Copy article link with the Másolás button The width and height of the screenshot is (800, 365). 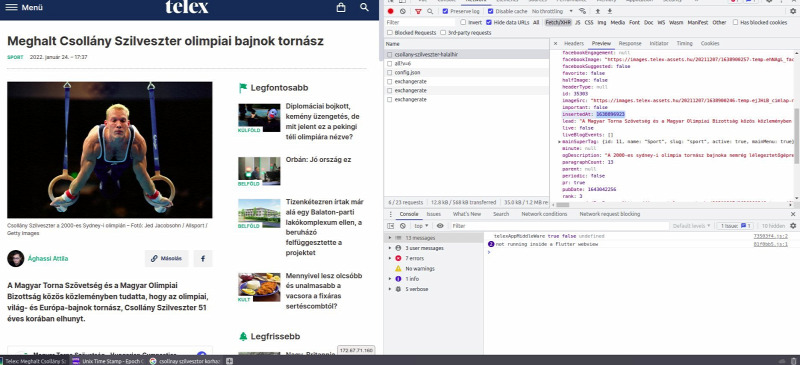pyautogui.click(x=166, y=258)
